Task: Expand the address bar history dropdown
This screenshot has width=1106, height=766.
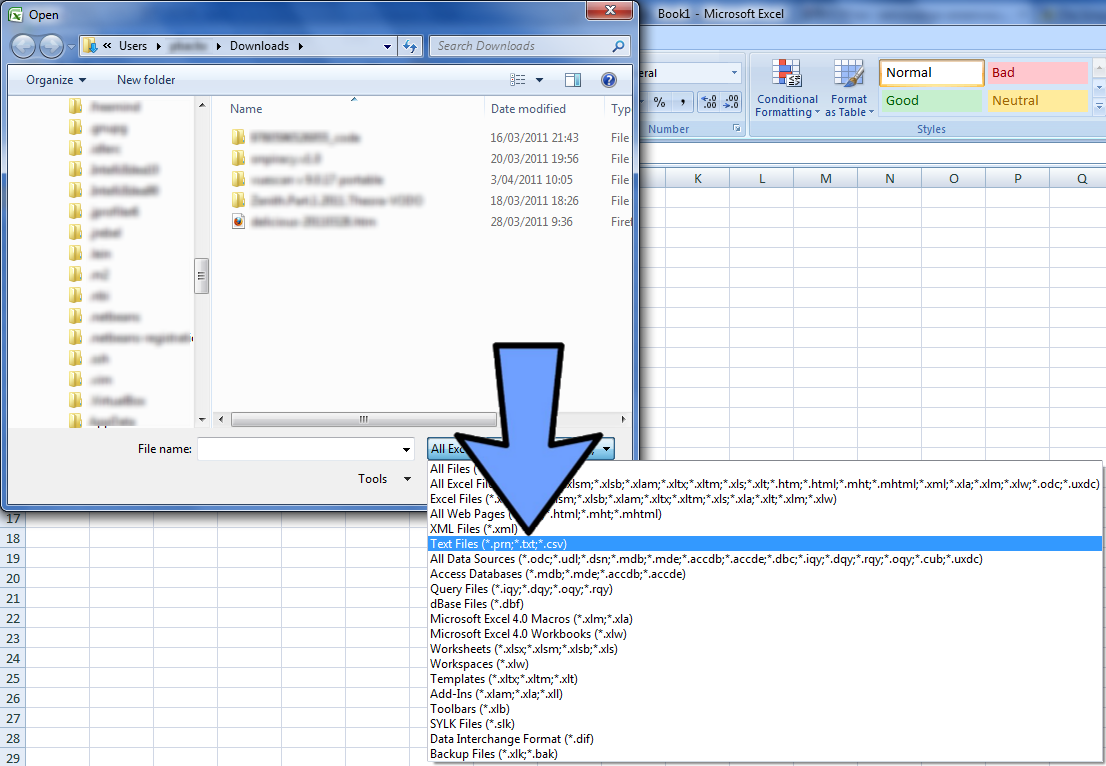Action: tap(387, 47)
